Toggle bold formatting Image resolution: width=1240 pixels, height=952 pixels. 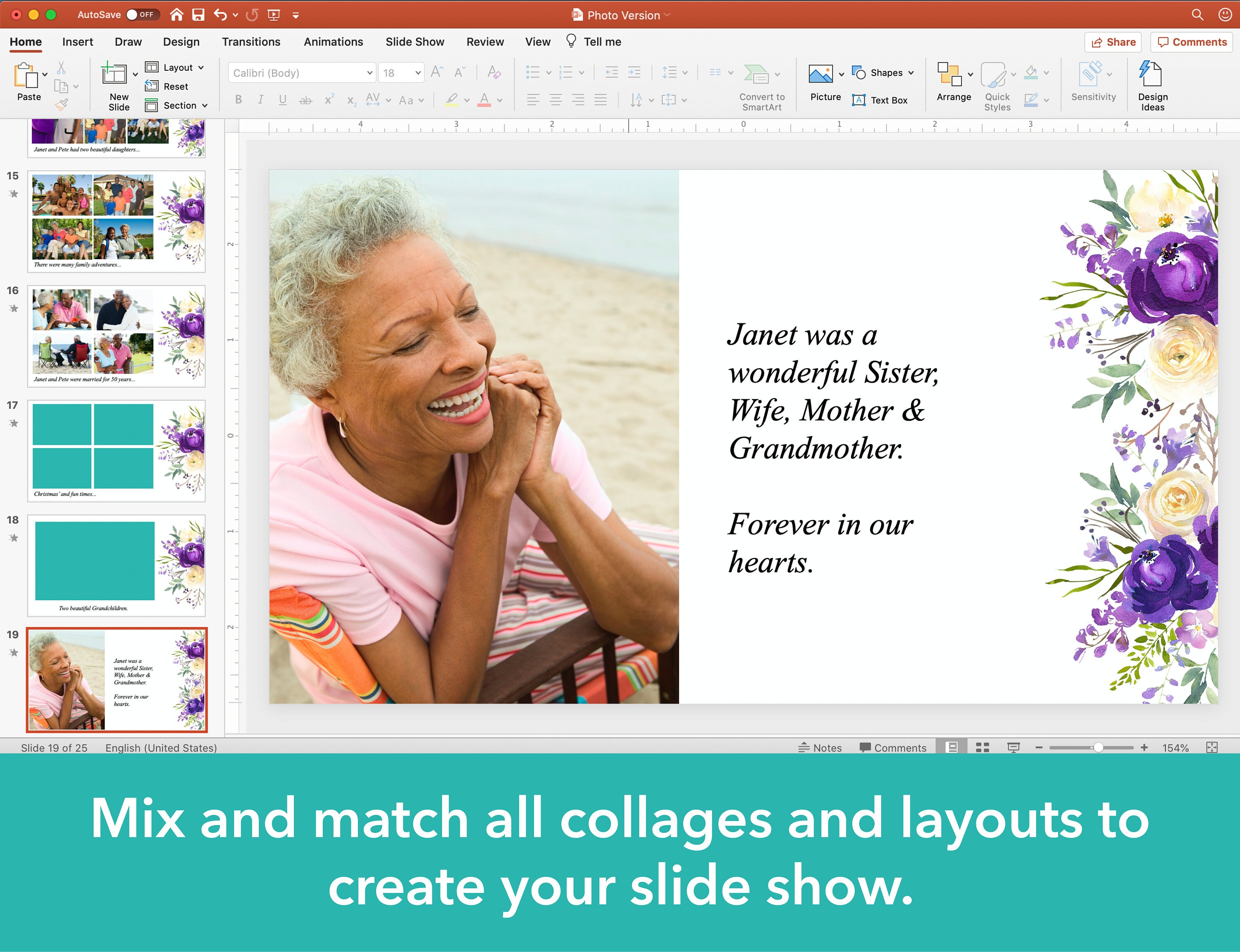pos(238,99)
